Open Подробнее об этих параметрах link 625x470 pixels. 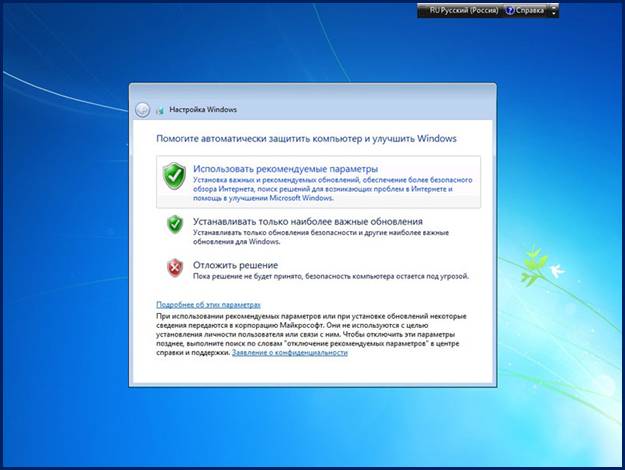click(x=208, y=305)
